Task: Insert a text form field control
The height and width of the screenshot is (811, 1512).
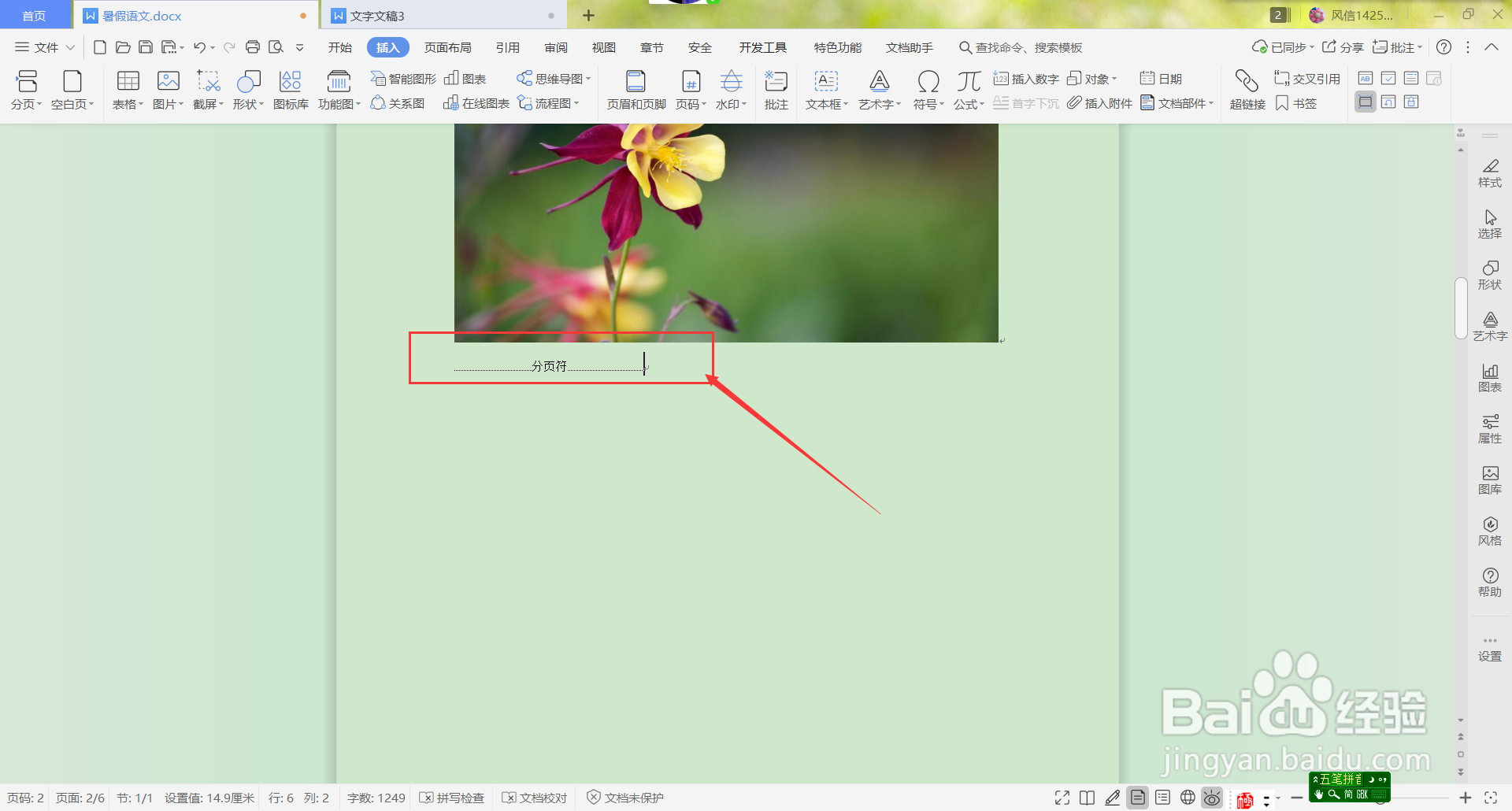Action: pos(1366,78)
